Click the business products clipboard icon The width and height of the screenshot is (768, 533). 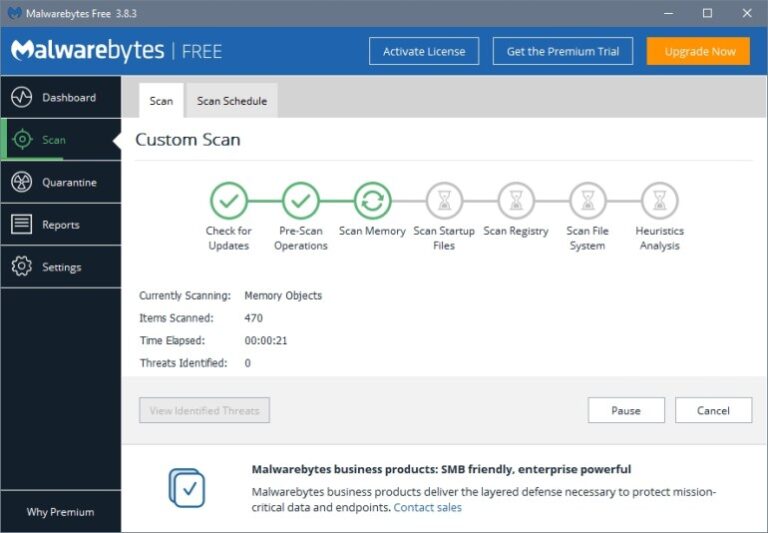187,487
